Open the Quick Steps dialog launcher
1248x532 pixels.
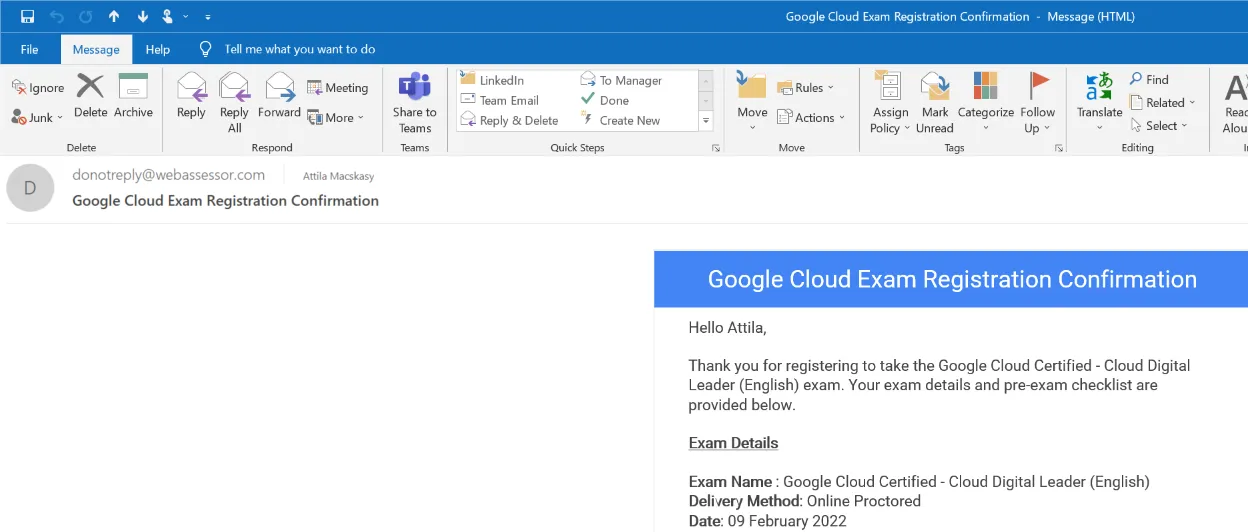[716, 148]
